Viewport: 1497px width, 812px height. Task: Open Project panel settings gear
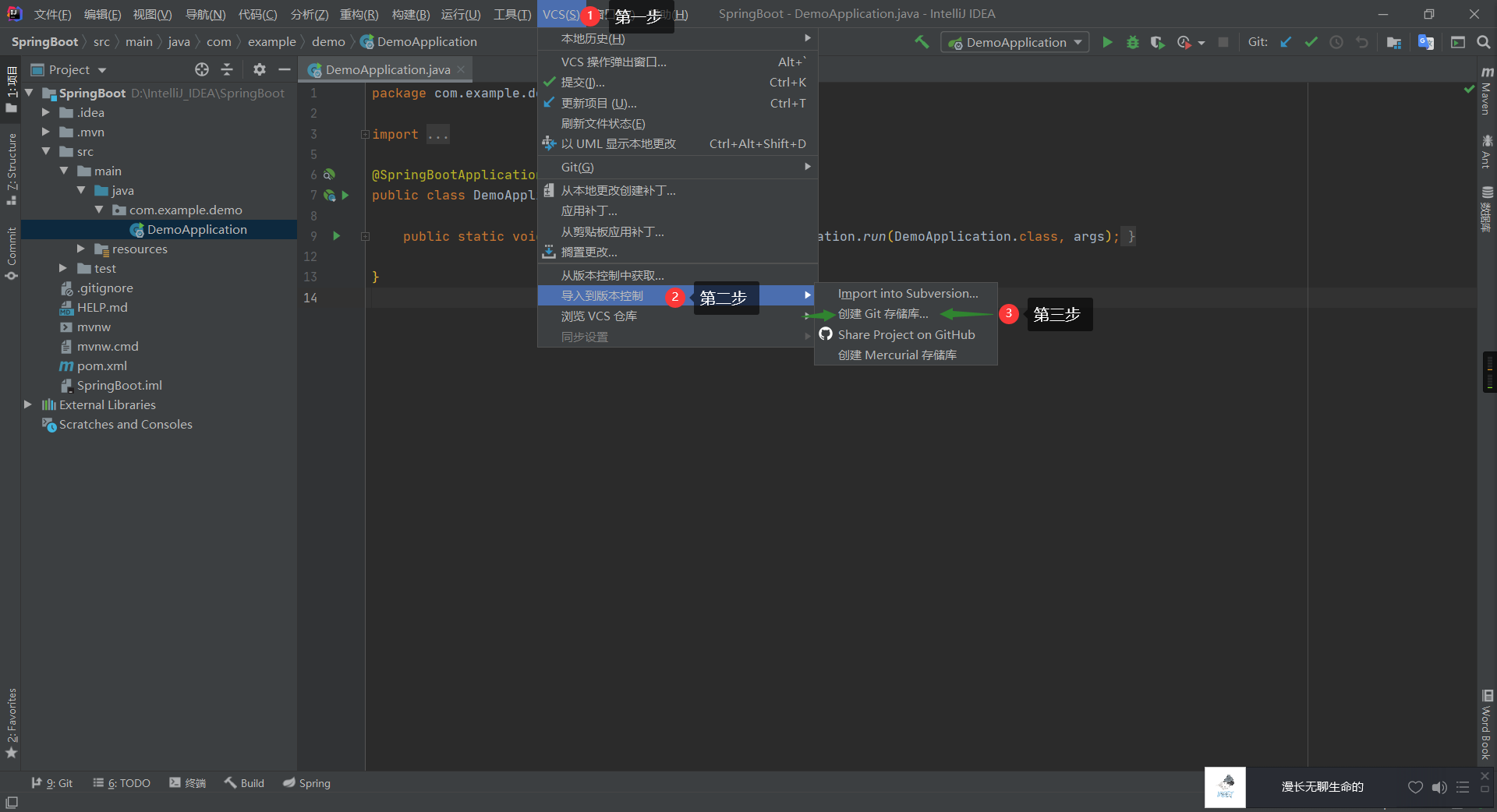260,69
